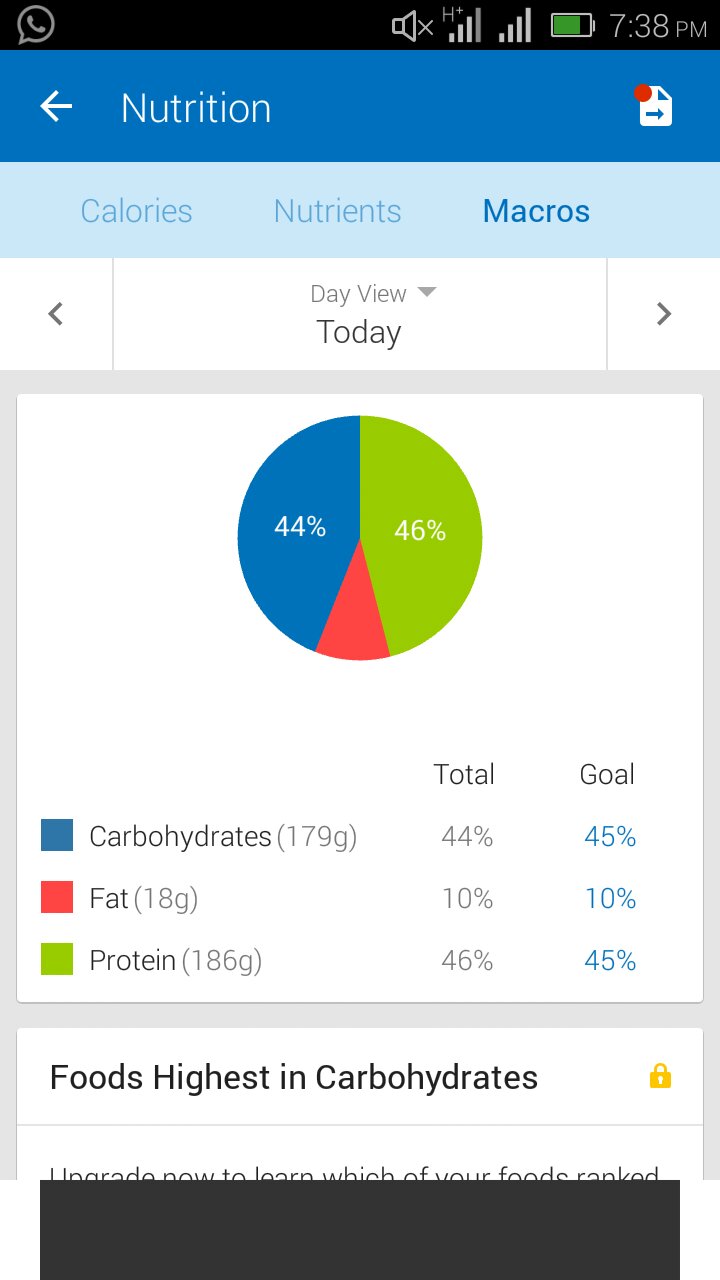
Task: Tap the battery icon in status bar
Action: click(x=572, y=25)
